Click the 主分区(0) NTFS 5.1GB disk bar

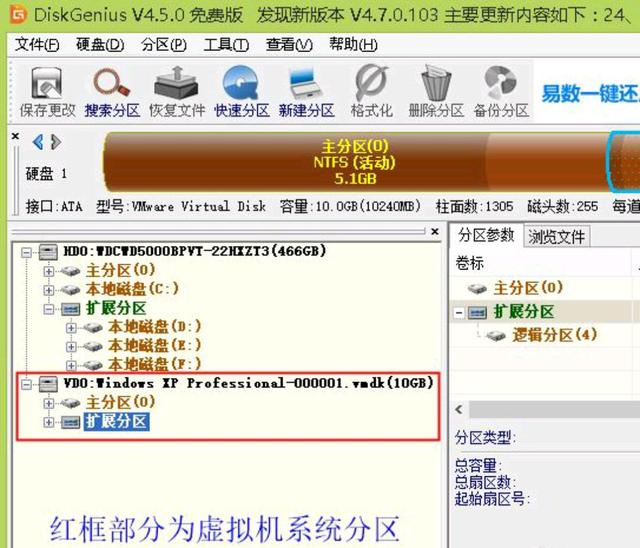point(354,162)
